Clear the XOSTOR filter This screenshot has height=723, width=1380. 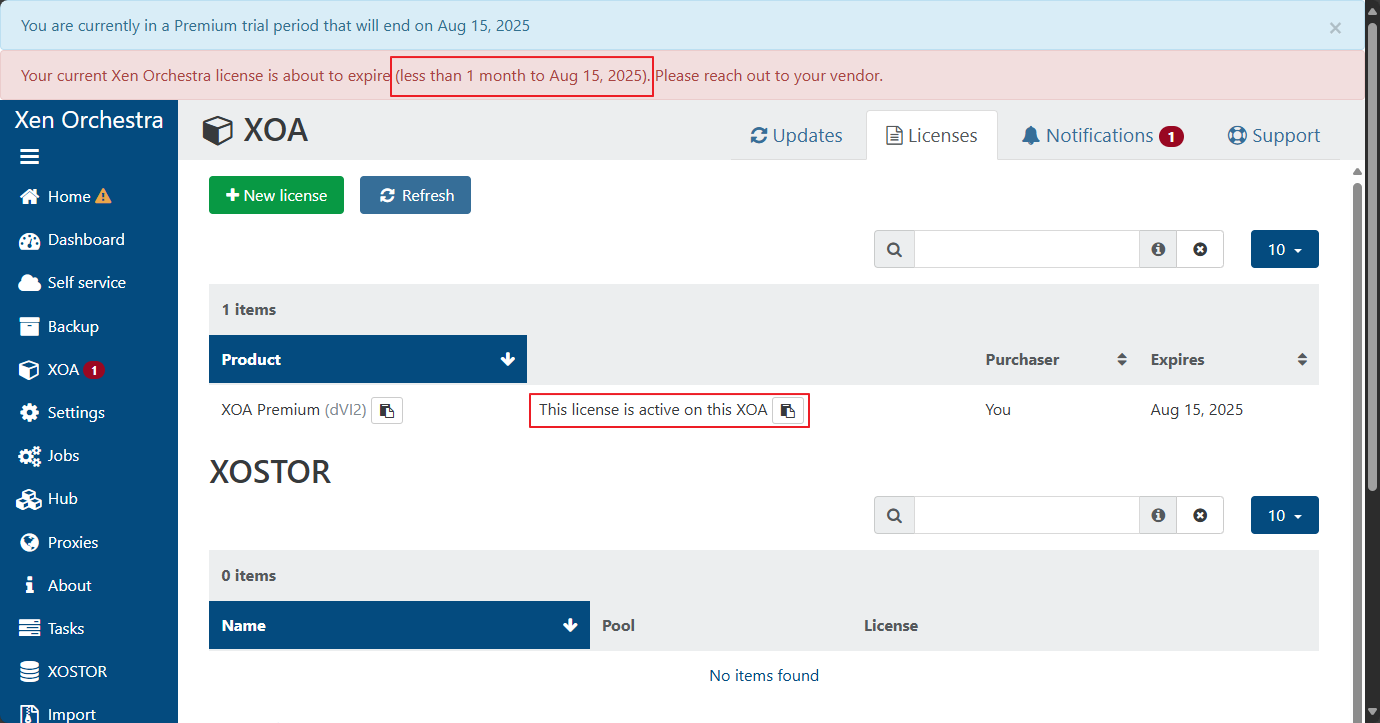pyautogui.click(x=1200, y=515)
